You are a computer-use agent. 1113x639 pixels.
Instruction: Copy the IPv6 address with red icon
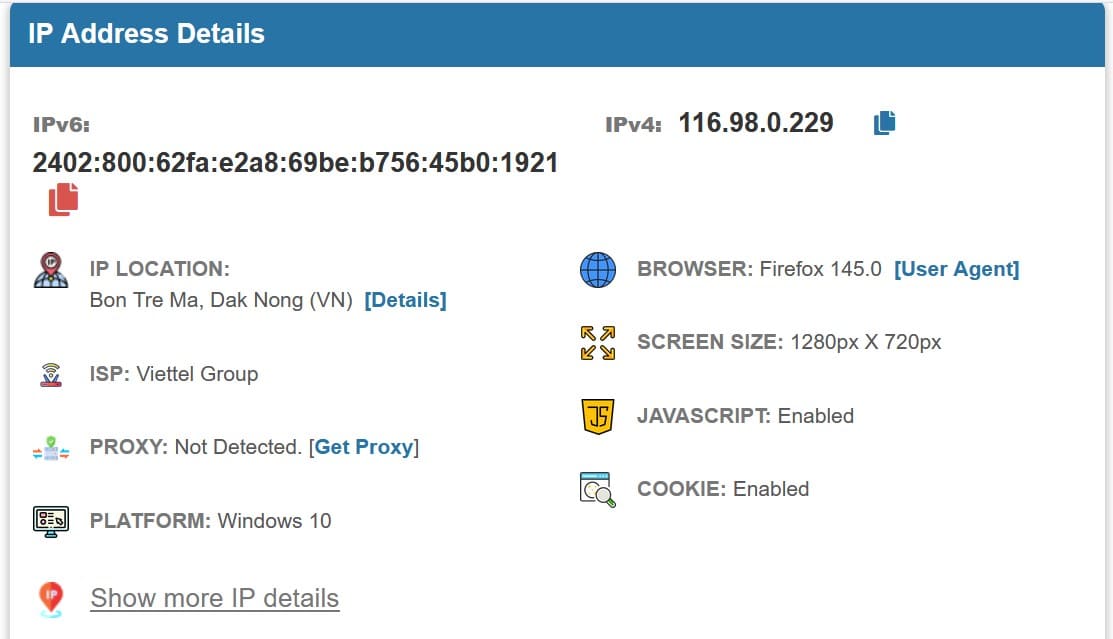point(63,199)
